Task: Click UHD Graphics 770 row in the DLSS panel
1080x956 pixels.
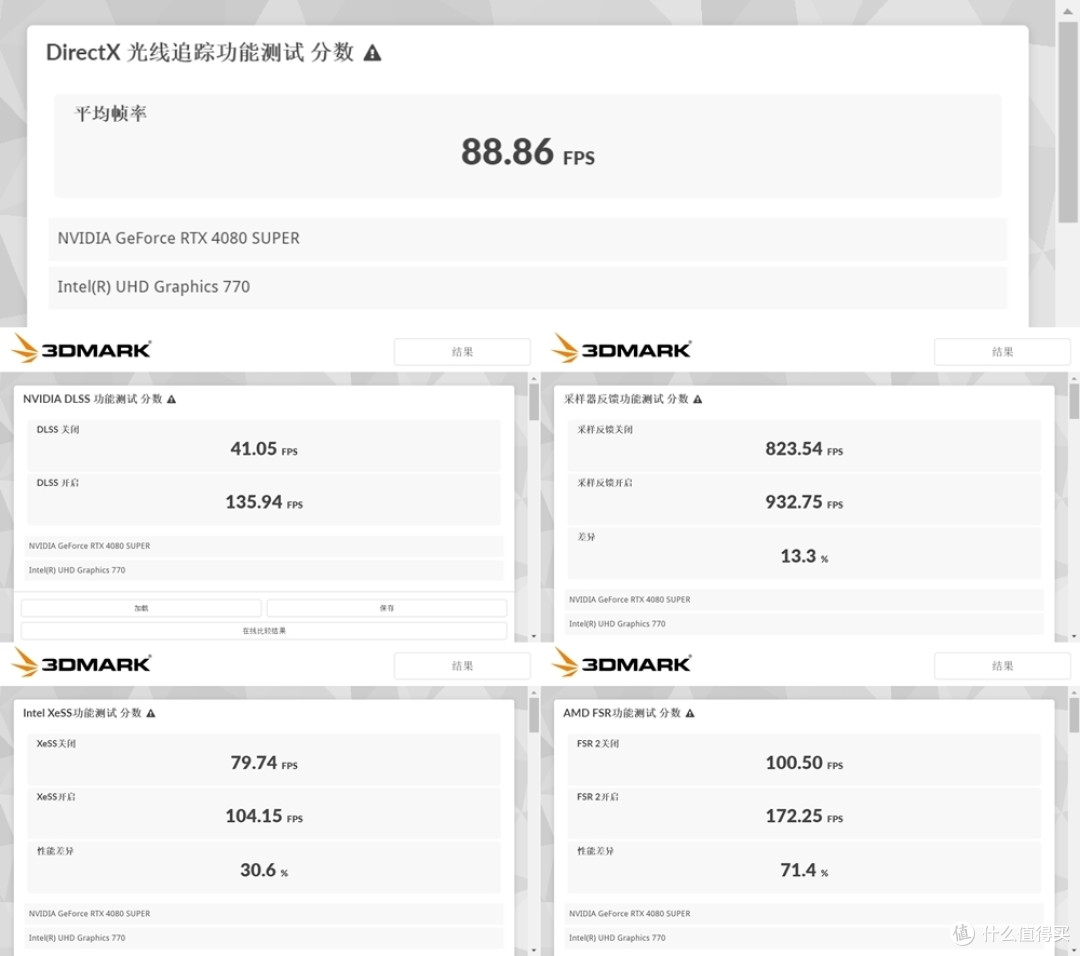Action: (264, 570)
